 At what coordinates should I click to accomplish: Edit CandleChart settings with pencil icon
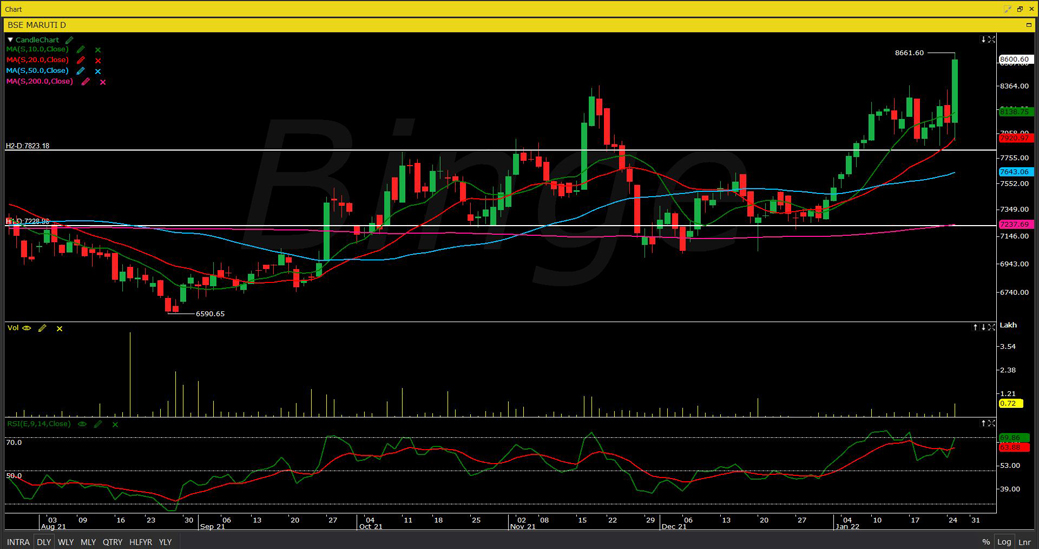[x=70, y=40]
